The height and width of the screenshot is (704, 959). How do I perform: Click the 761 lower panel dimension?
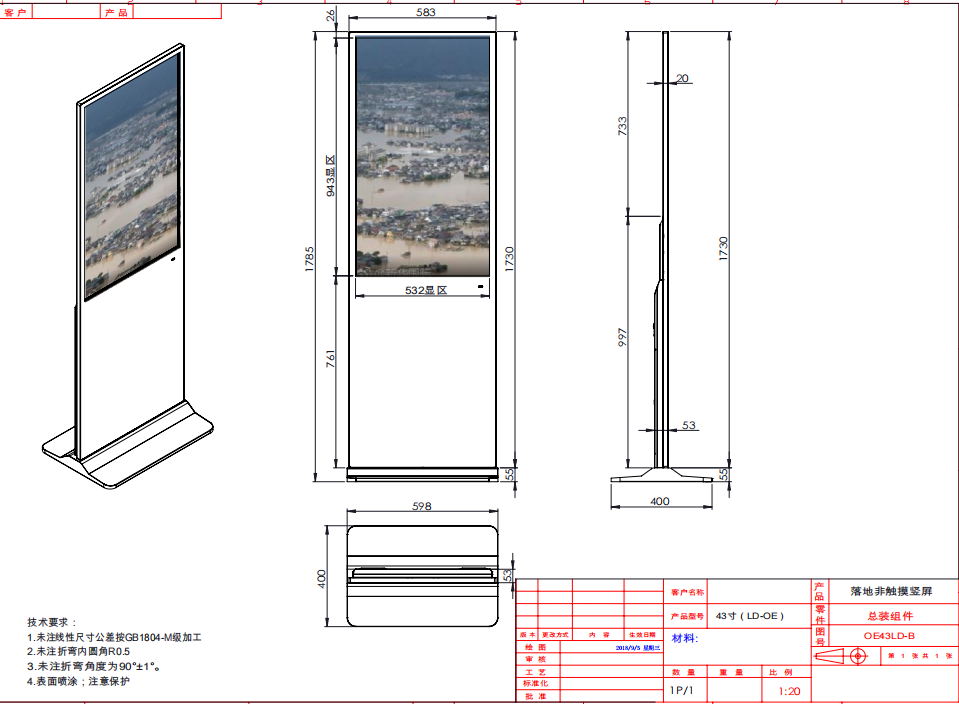coord(331,360)
